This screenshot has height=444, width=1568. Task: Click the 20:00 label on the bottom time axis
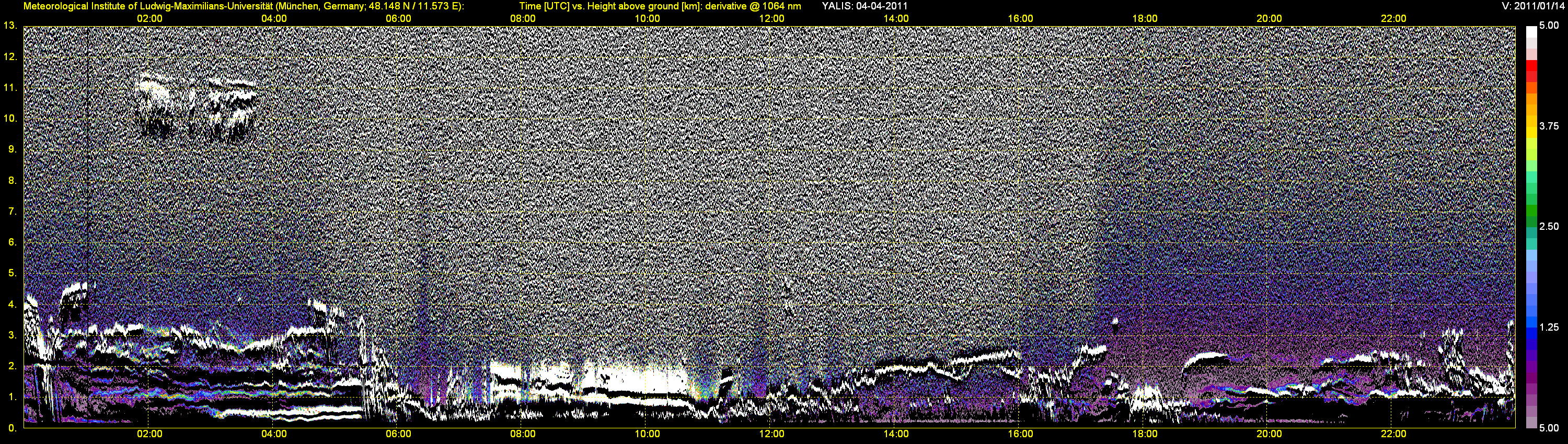coord(1269,434)
